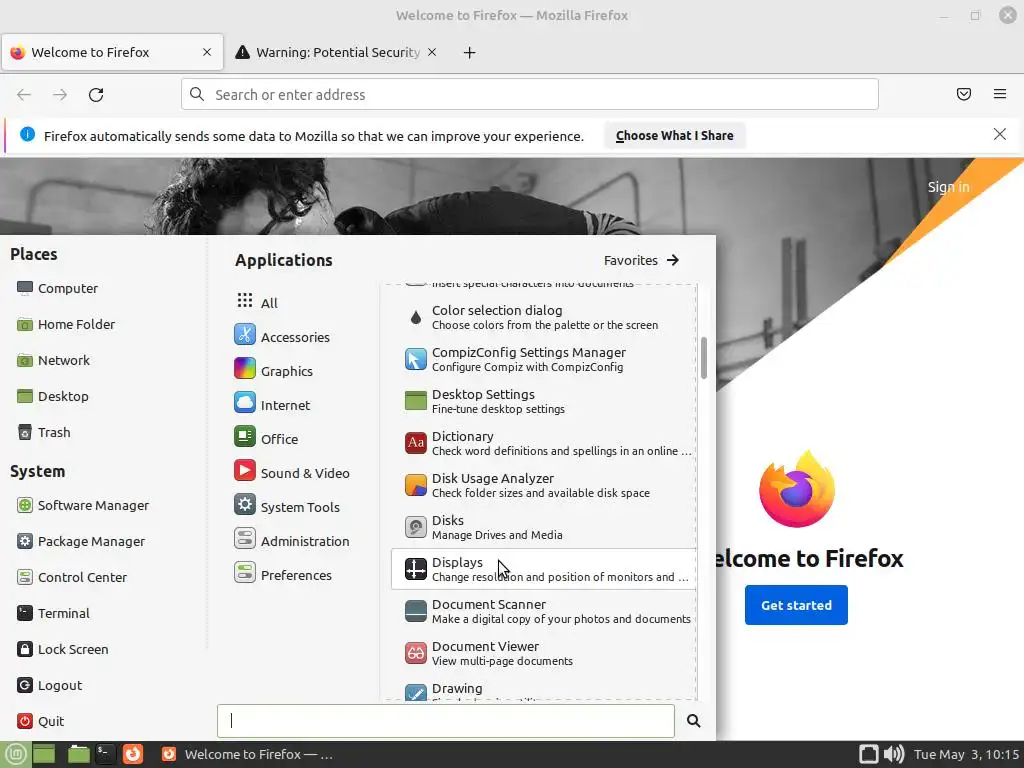Open a new Firefox tab

click(x=469, y=52)
